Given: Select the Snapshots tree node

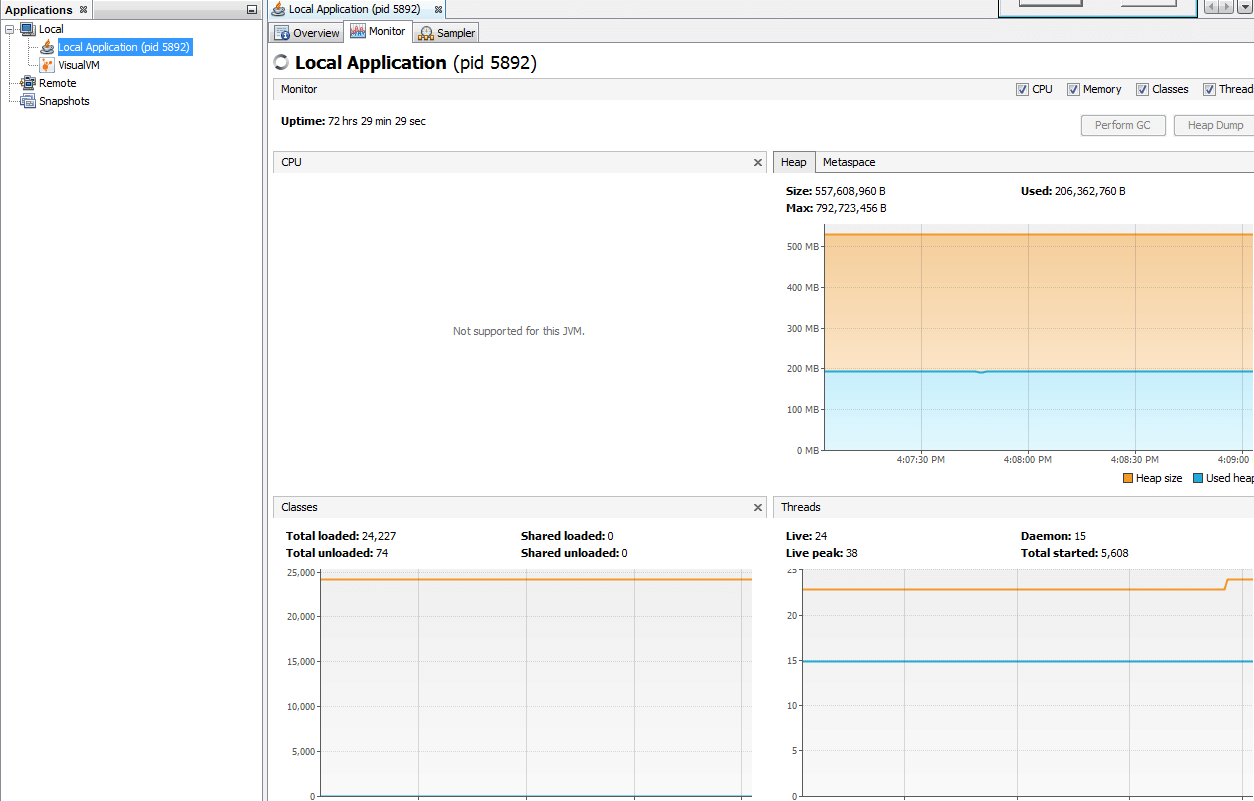Looking at the screenshot, I should click(64, 101).
